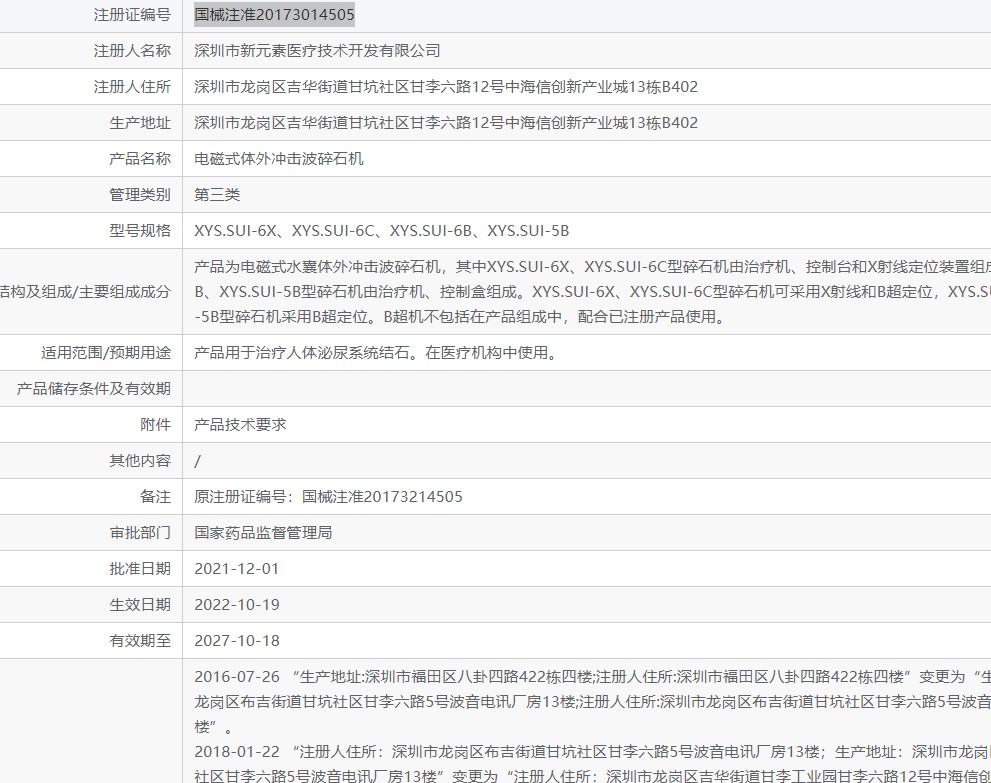Click the label 产品储存条件及有效期

point(94,389)
